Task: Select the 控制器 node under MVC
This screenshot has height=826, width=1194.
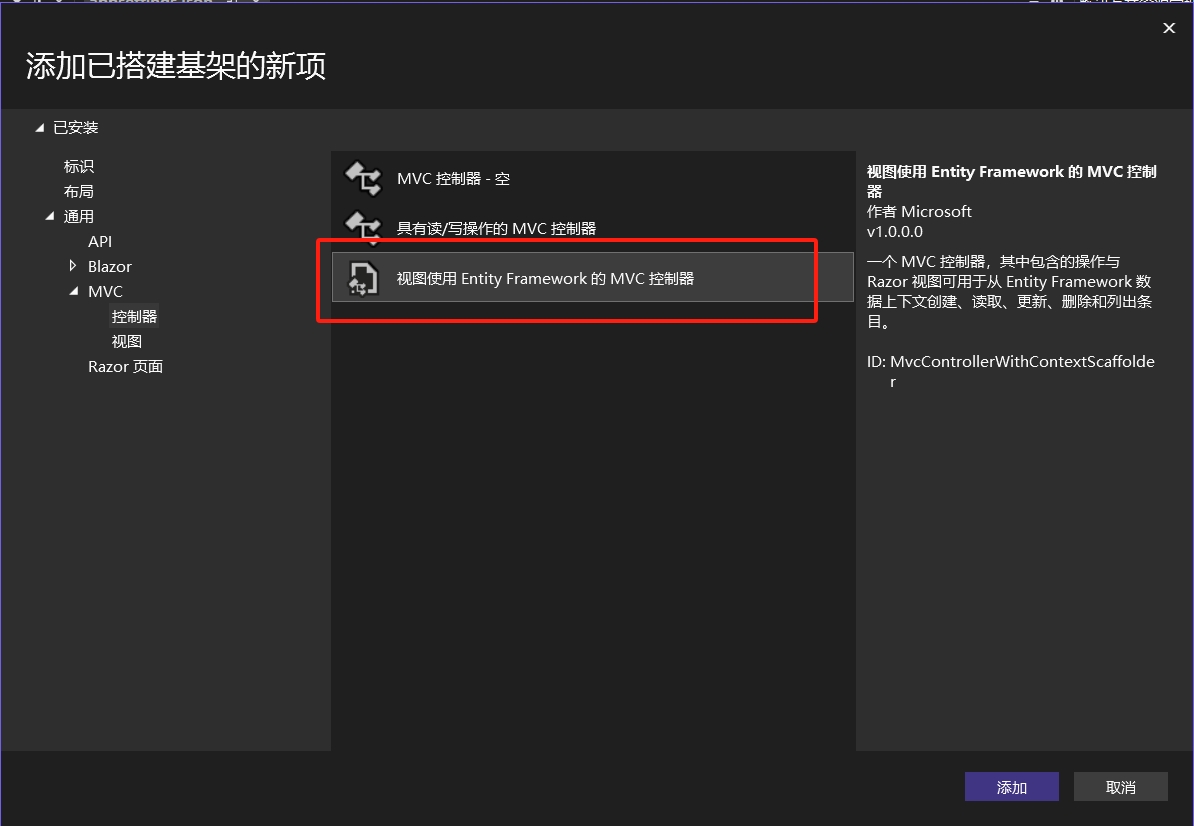Action: coord(133,316)
